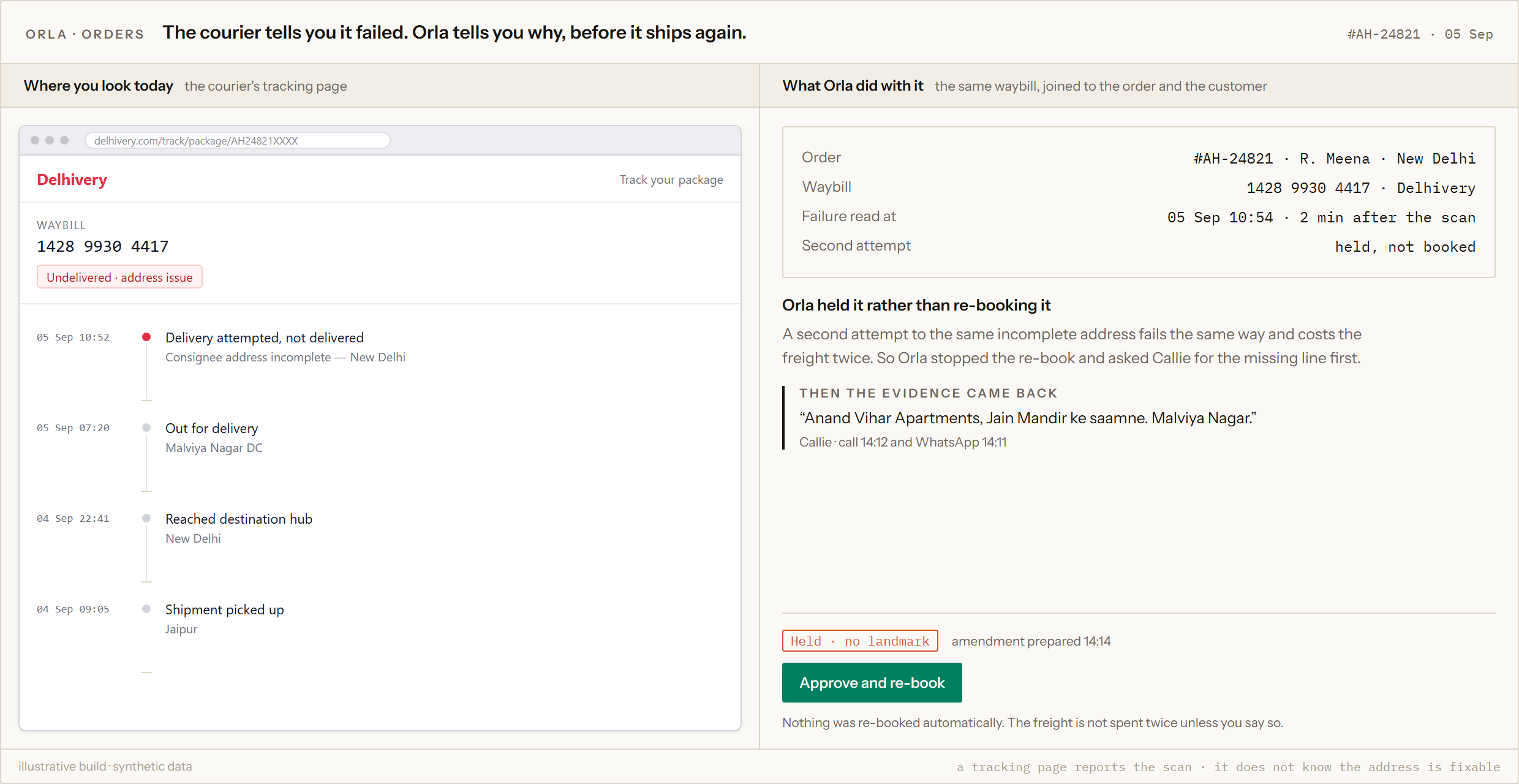The height and width of the screenshot is (784, 1519).
Task: Click the Order value '#AH-24821 · R. Meena · New Delhi'
Action: point(1335,159)
